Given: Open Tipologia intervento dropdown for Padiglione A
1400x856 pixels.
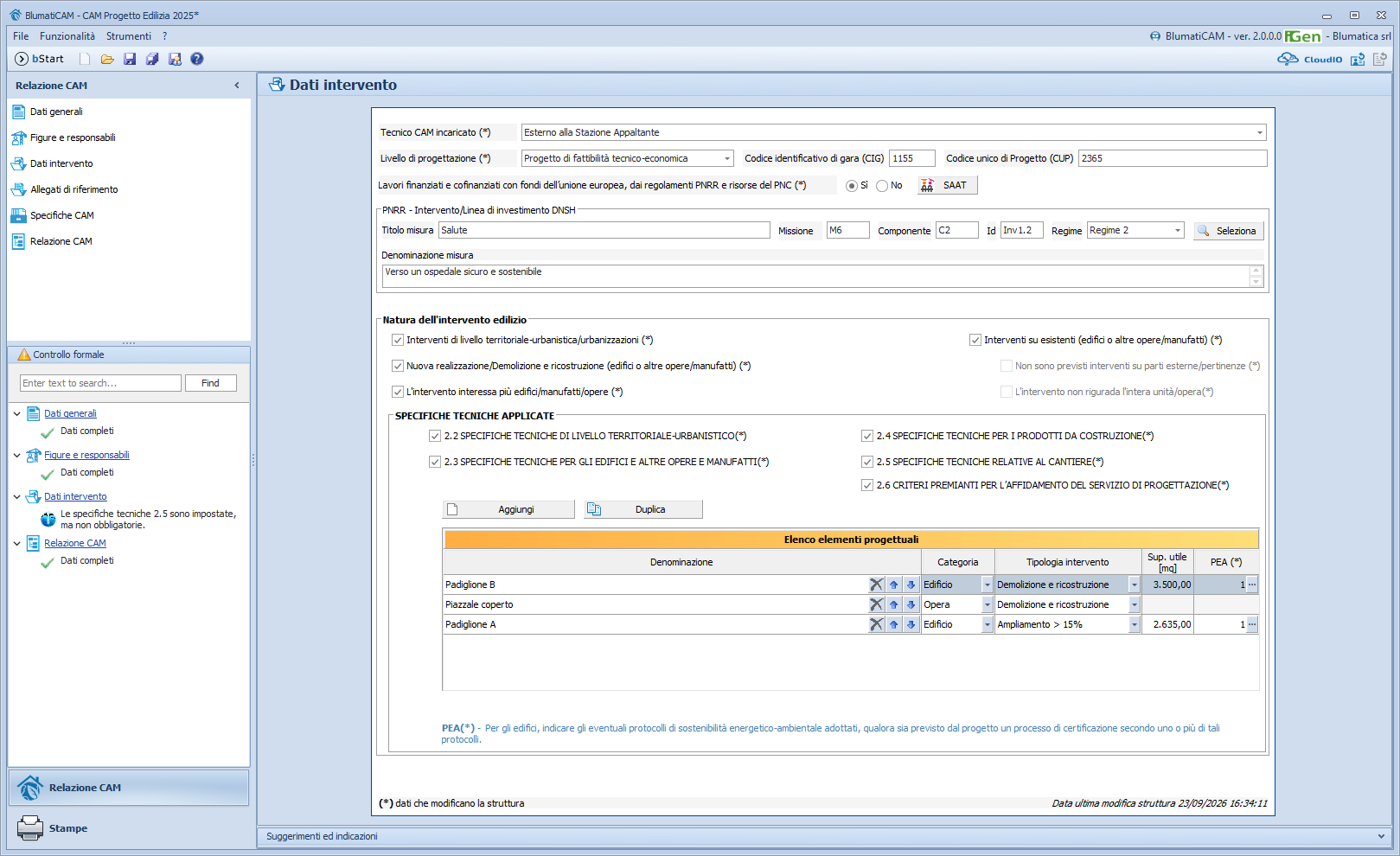Looking at the screenshot, I should (1135, 624).
